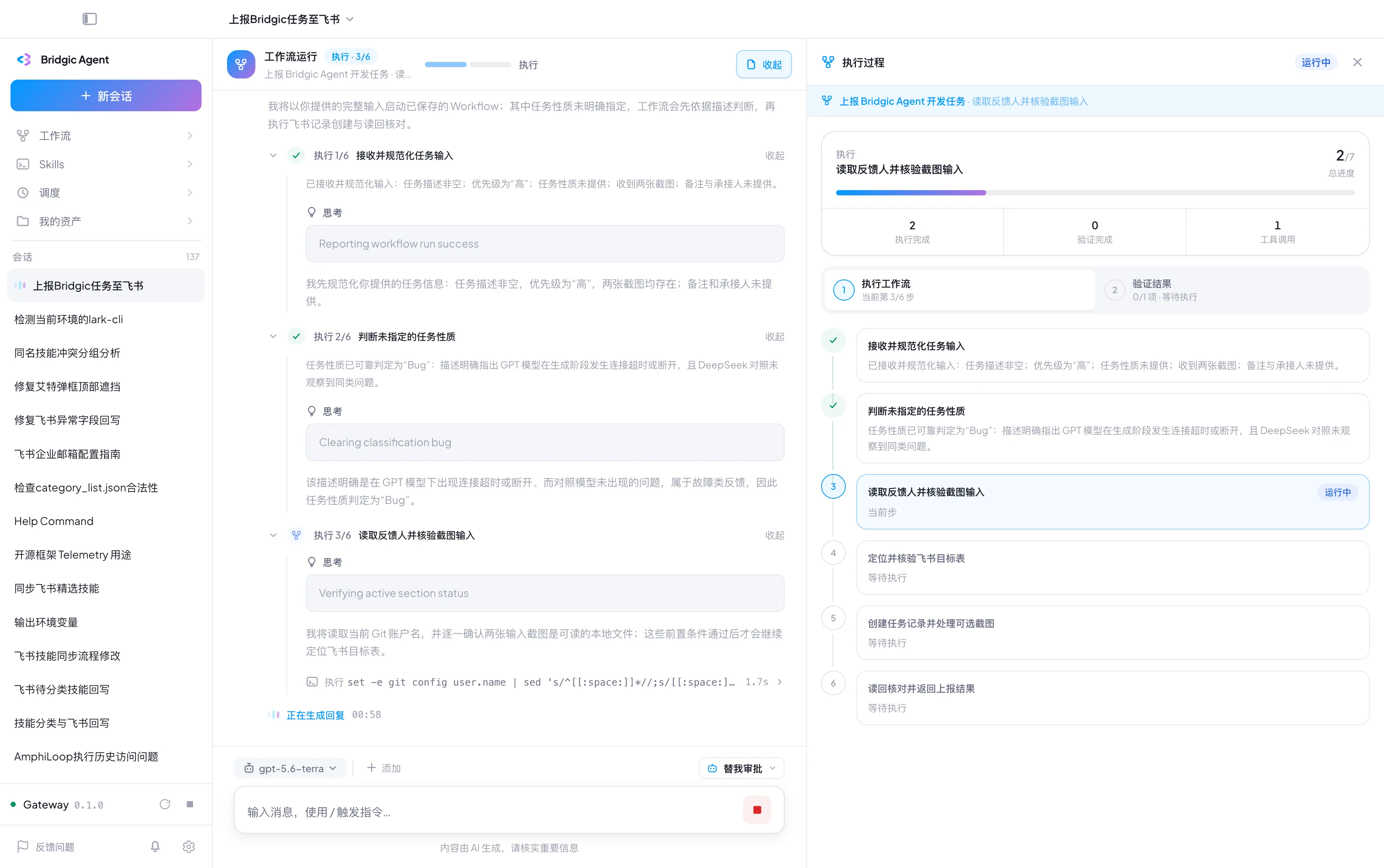Viewport: 1384px width, 868px height.
Task: Open the conversation title dropdown at top
Action: coord(291,19)
